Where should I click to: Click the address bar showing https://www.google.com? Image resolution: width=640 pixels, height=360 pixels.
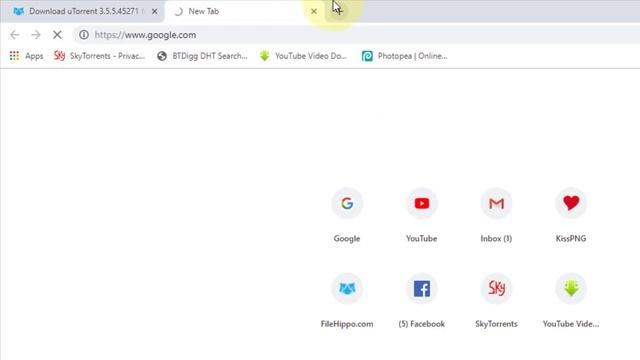(x=355, y=35)
